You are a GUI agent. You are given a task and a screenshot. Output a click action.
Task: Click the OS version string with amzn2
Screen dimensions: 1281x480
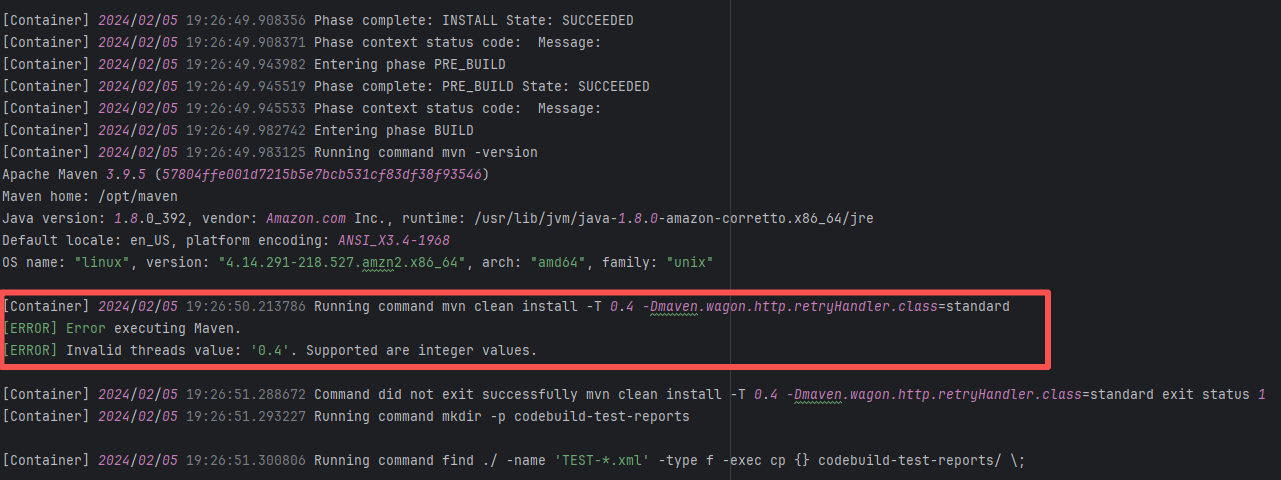pyautogui.click(x=343, y=262)
